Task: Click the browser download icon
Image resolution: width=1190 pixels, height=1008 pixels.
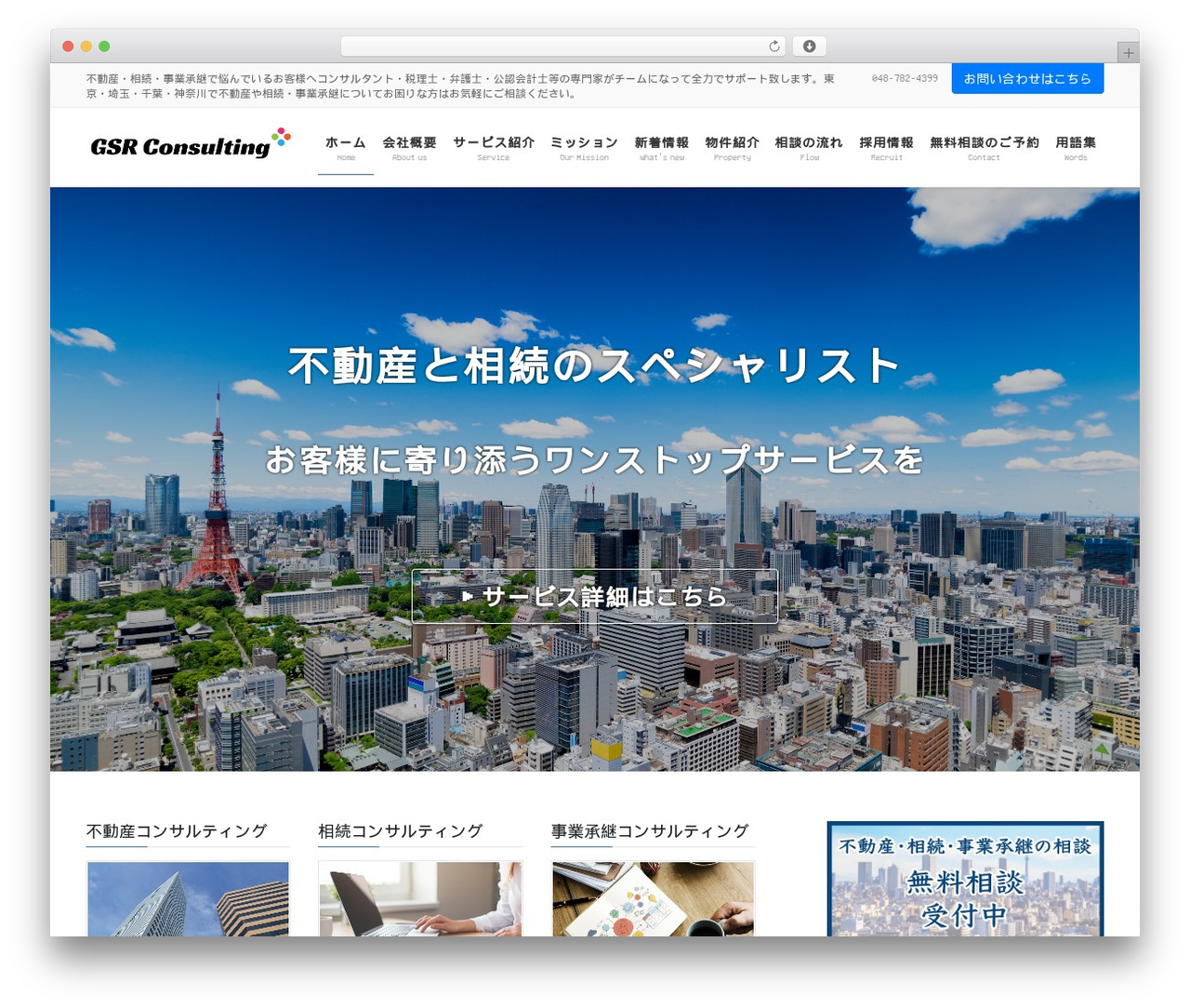Action: click(x=810, y=46)
